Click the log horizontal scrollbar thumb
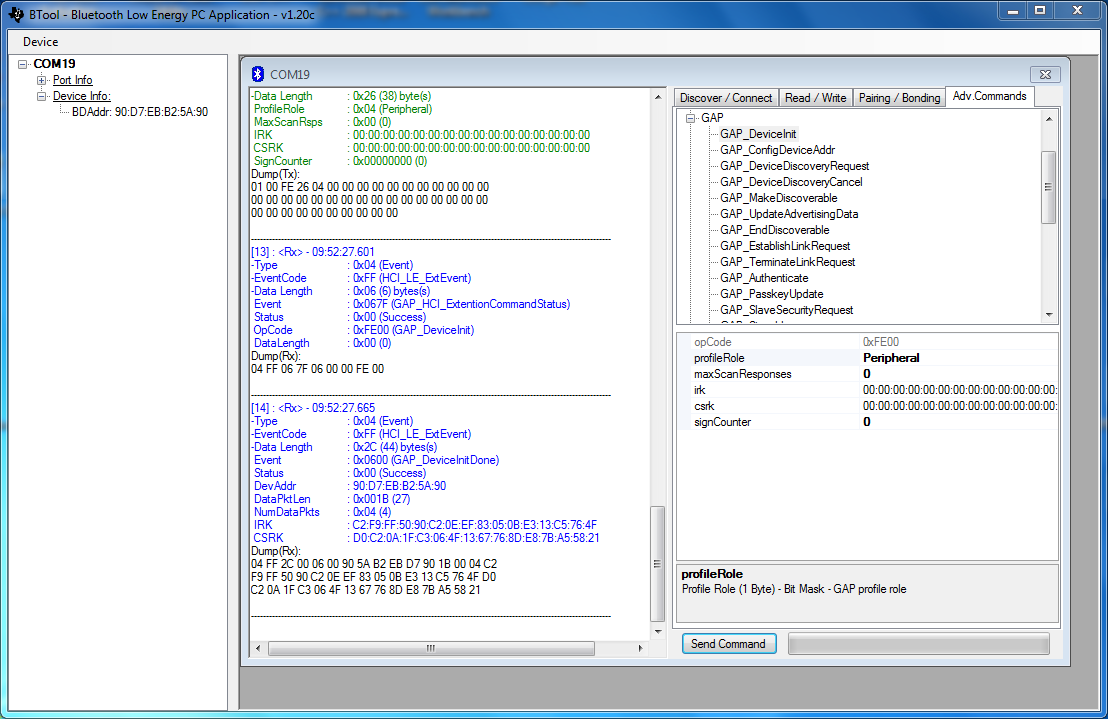This screenshot has width=1108, height=719. click(431, 648)
